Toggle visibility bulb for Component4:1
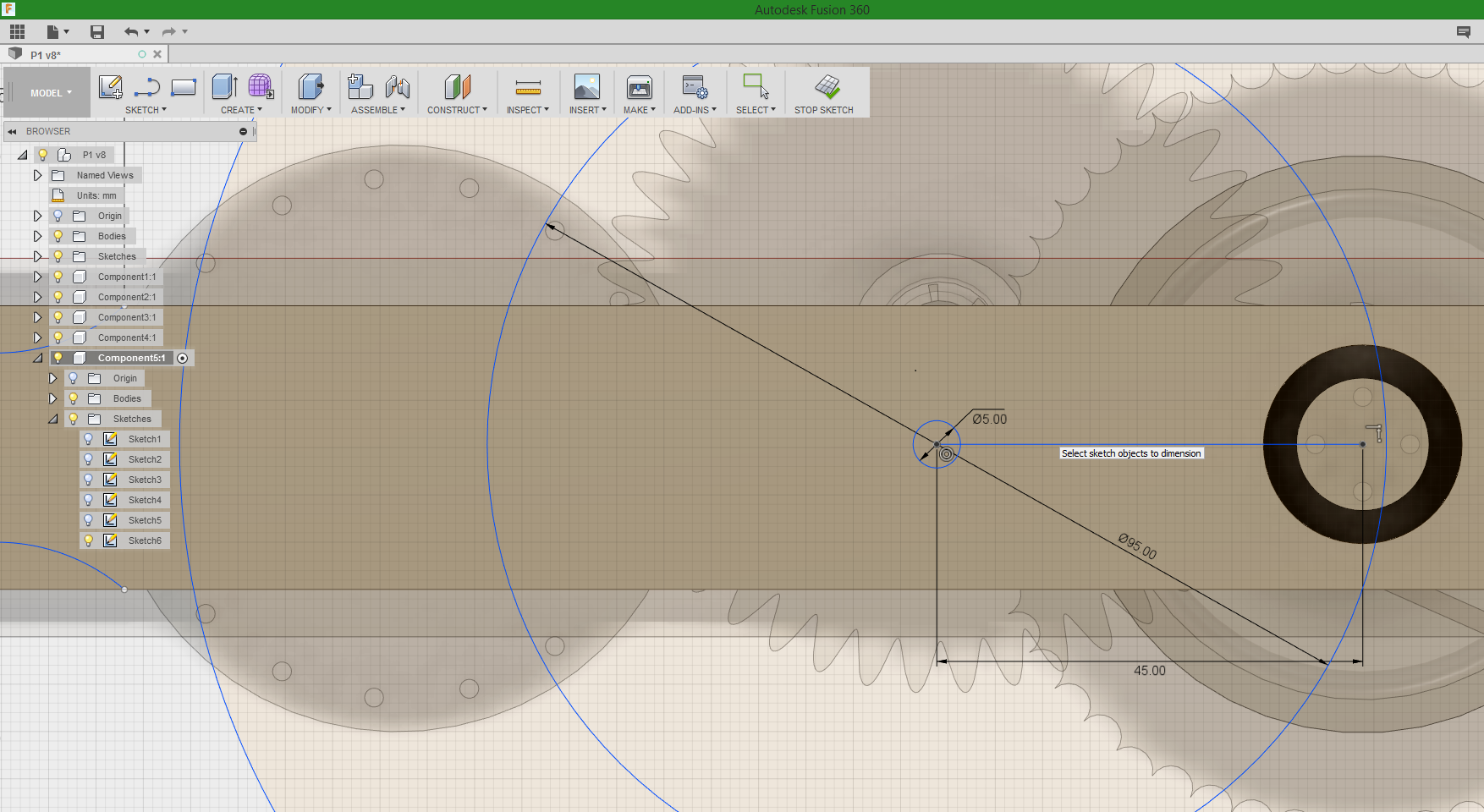This screenshot has width=1484, height=812. click(x=58, y=337)
